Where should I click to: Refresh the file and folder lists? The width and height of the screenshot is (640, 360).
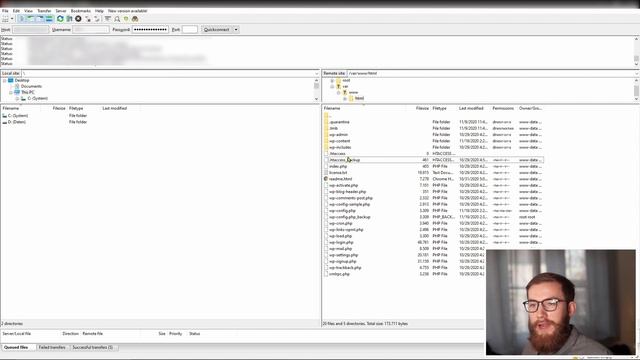pos(60,19)
